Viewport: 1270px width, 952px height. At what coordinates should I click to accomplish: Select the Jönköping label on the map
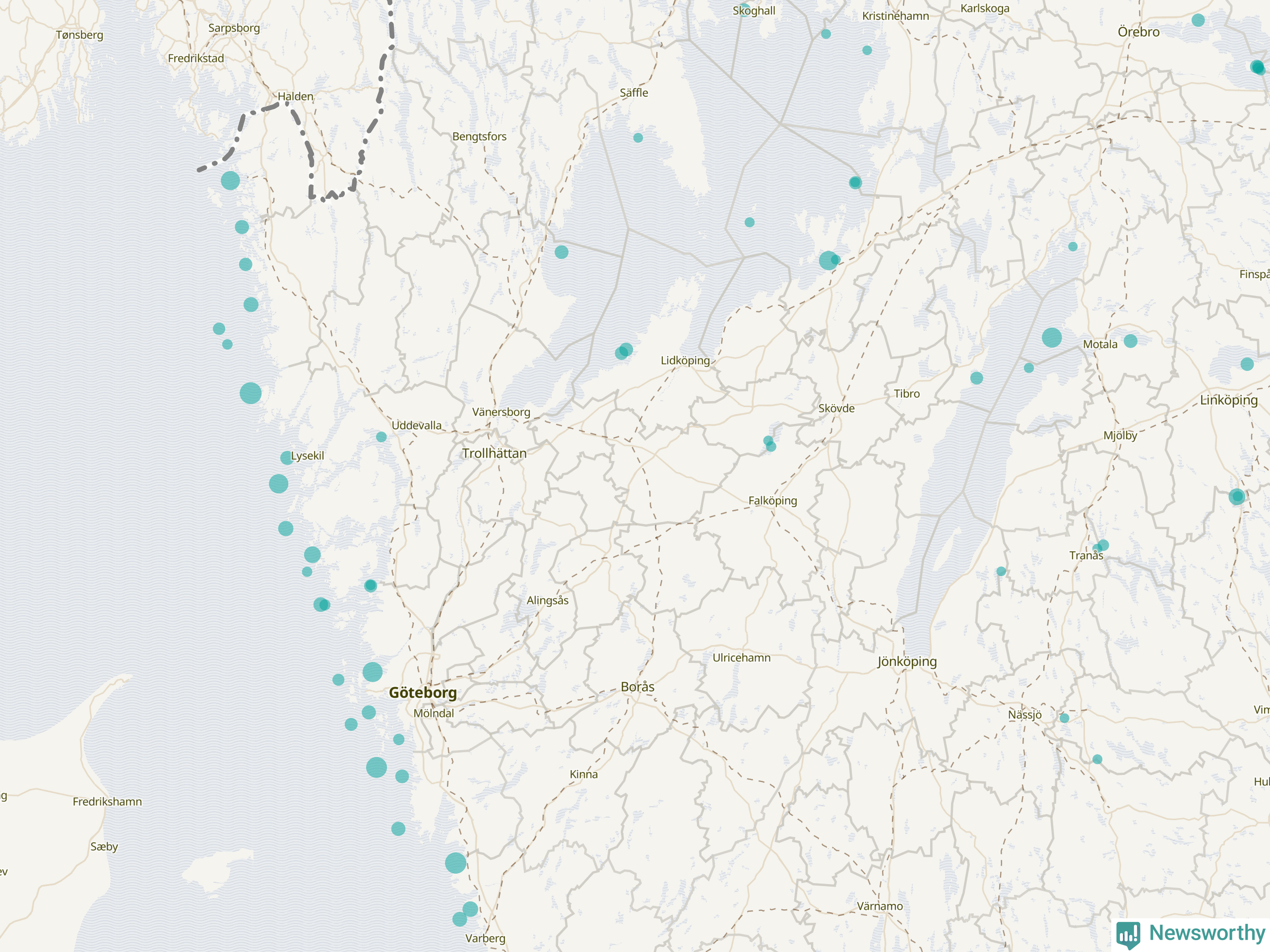coord(907,661)
